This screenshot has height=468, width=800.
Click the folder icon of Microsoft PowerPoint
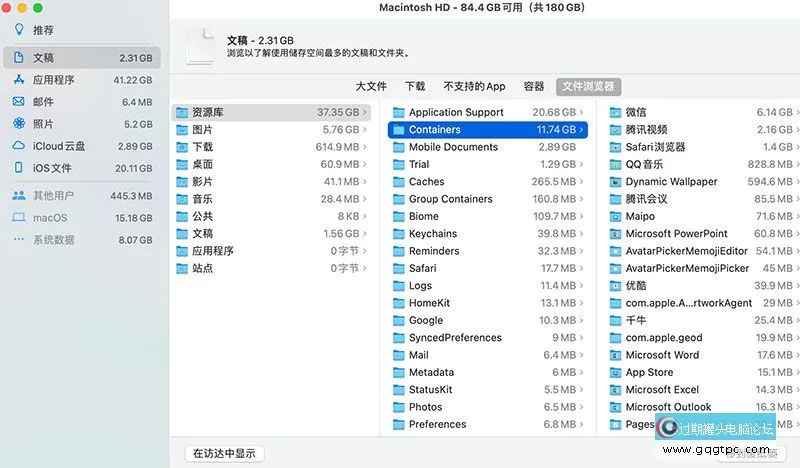pyautogui.click(x=616, y=234)
